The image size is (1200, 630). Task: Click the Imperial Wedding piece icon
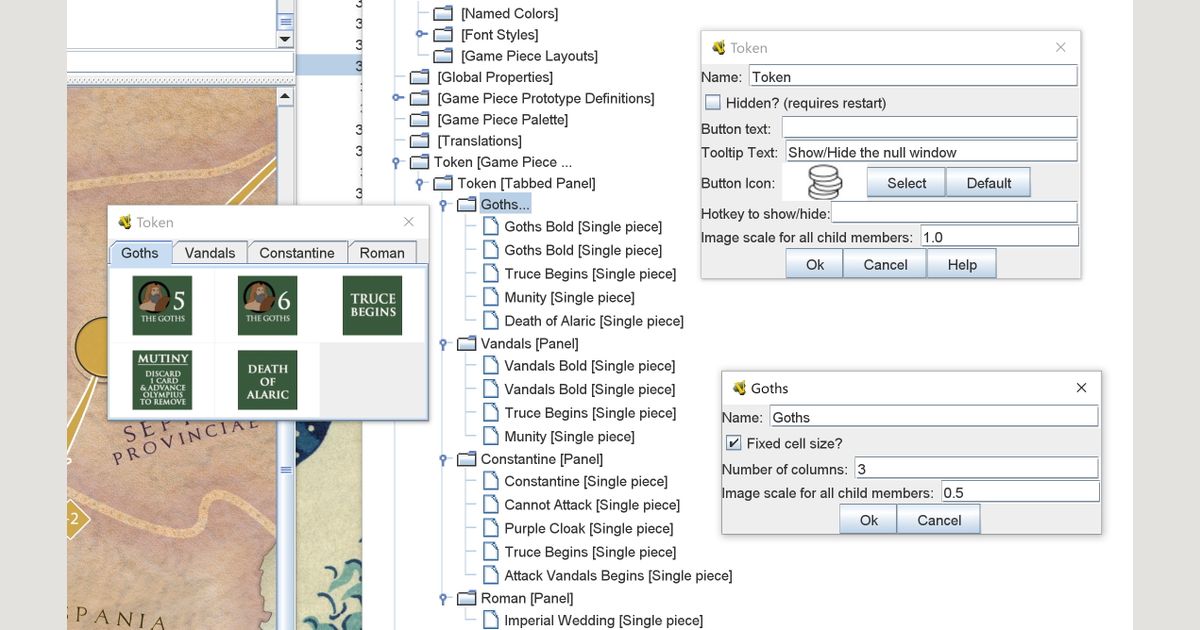coord(490,620)
